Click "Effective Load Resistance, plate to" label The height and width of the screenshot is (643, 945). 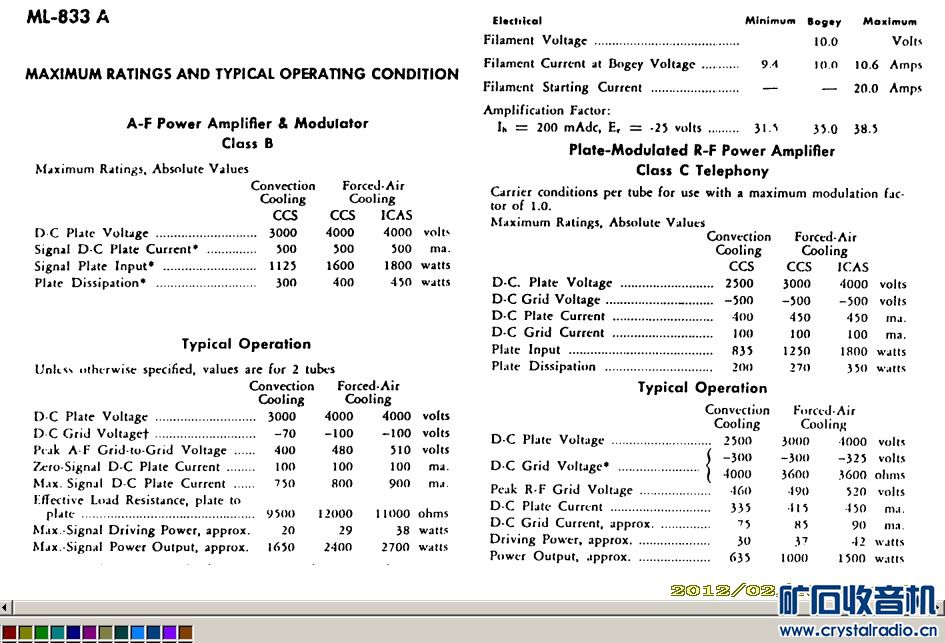tap(137, 500)
